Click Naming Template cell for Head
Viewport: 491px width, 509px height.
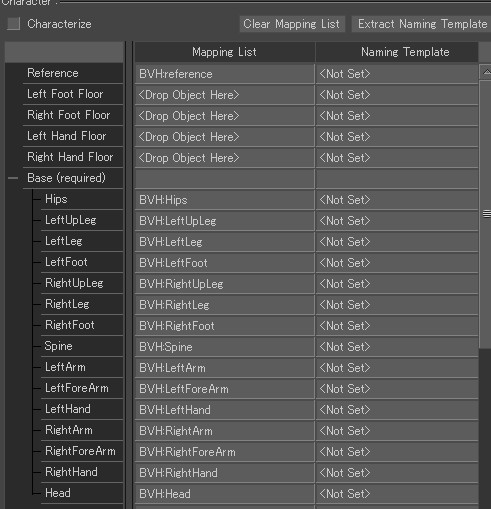click(397, 494)
